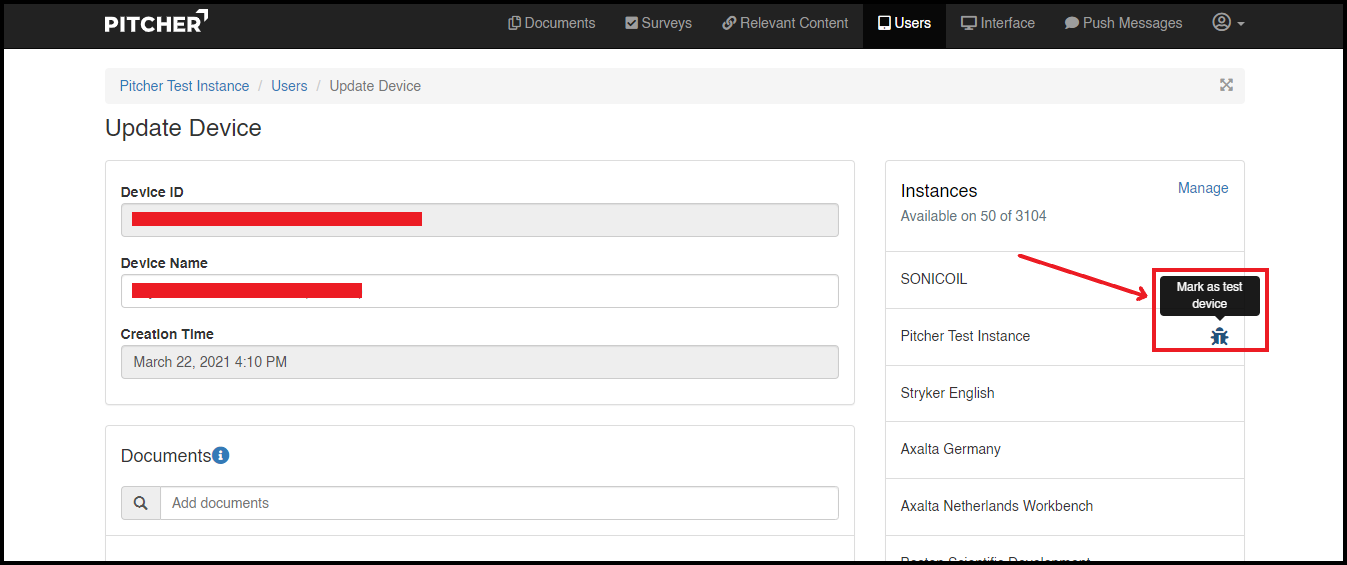Screen dimensions: 1347x565
Task: Open the Documents navigation tab
Action: (551, 23)
